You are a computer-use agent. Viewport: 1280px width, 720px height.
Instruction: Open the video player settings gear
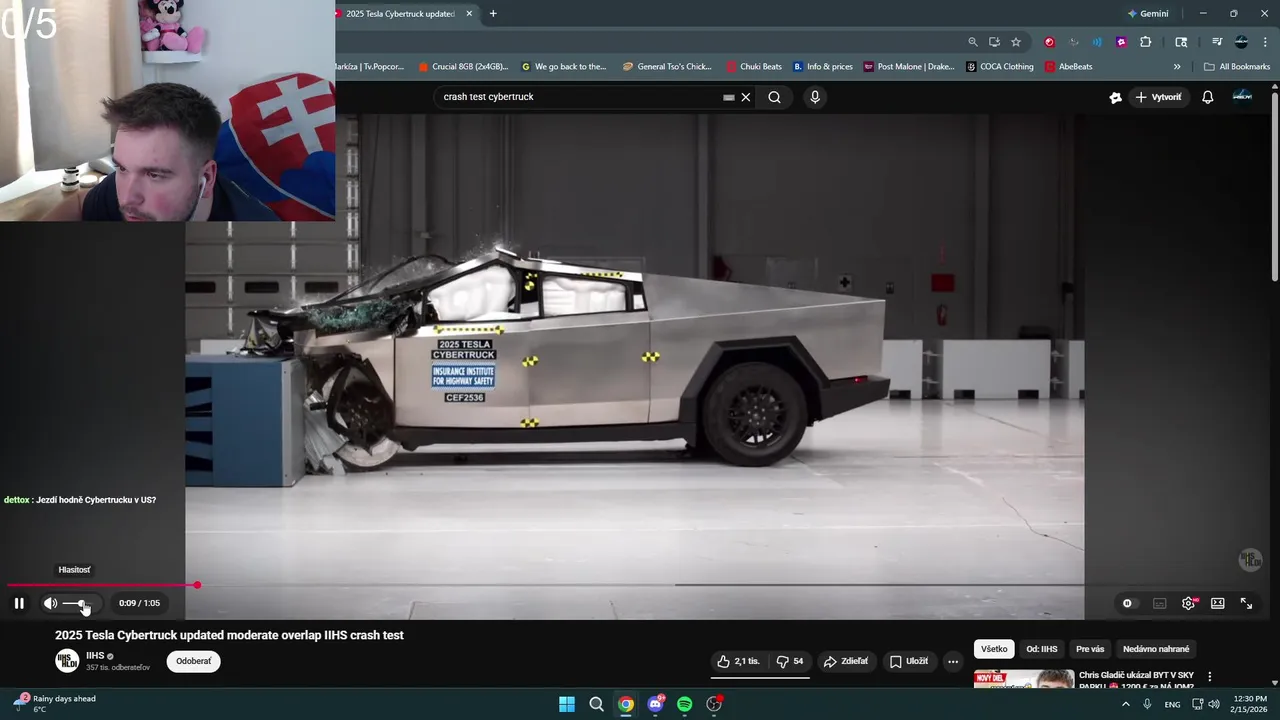click(x=1188, y=603)
